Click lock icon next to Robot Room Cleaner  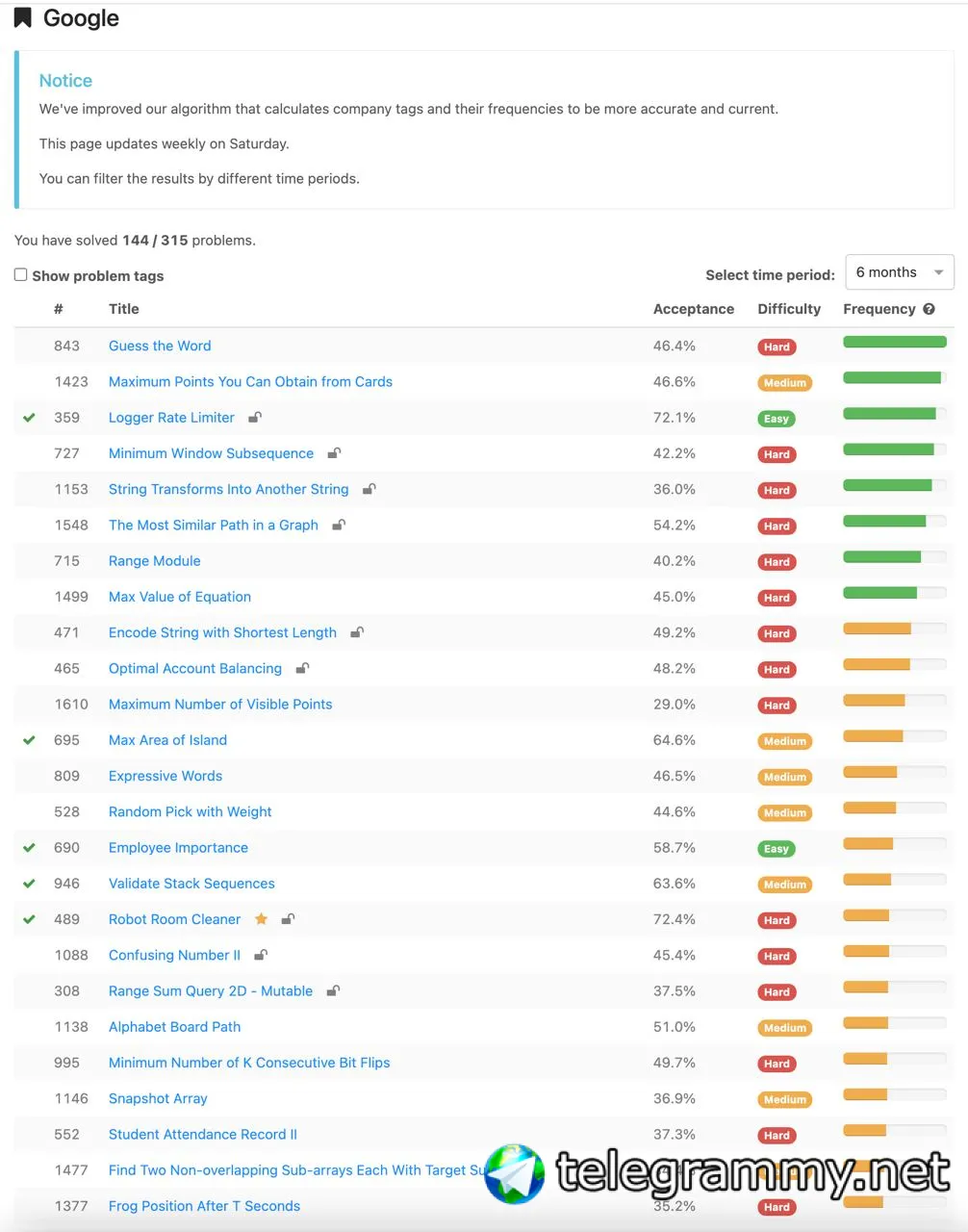click(288, 919)
